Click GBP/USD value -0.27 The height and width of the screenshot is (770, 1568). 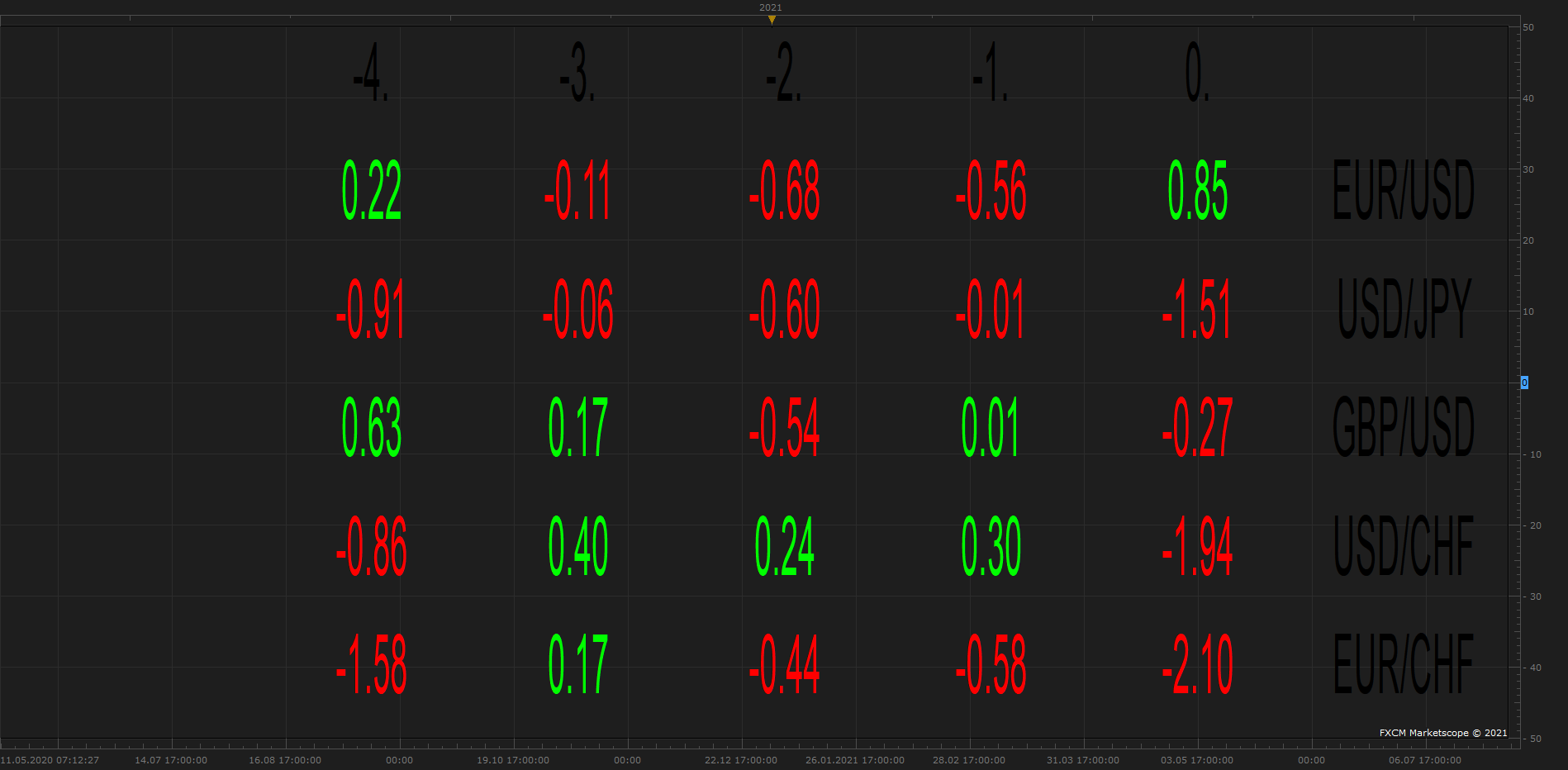(x=1197, y=427)
